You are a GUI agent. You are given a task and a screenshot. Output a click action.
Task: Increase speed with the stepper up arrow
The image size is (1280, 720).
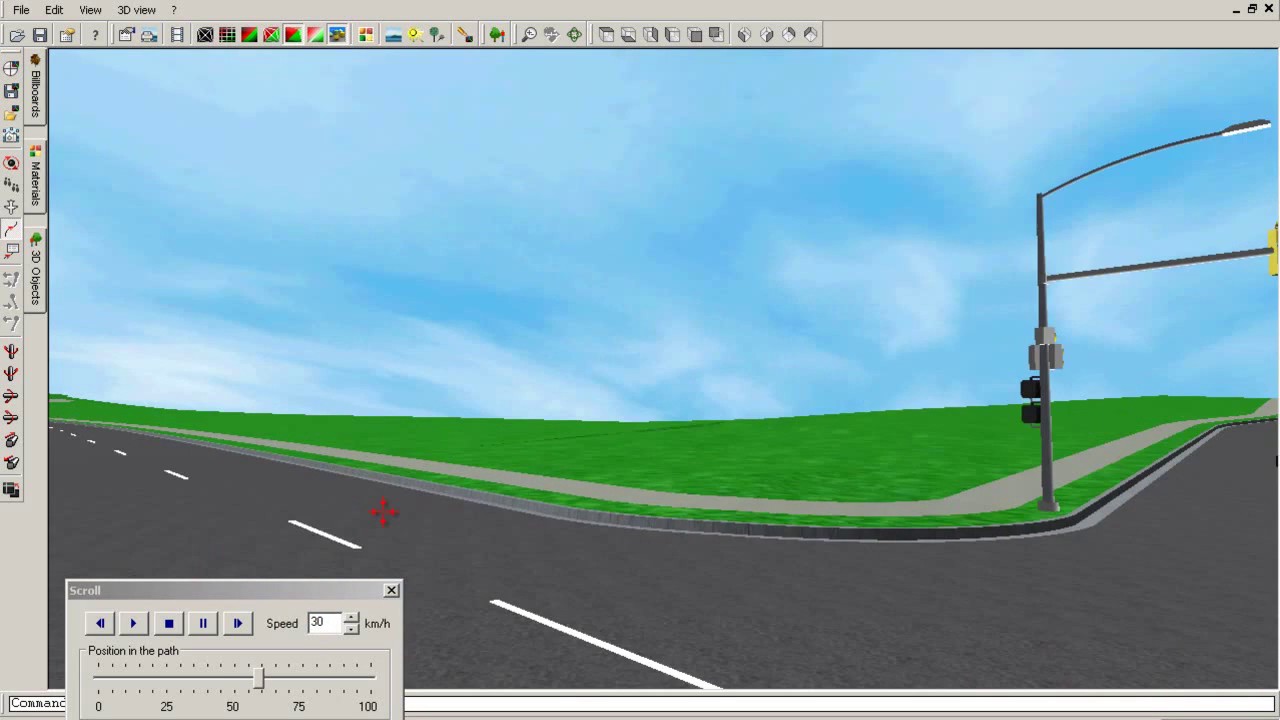pyautogui.click(x=351, y=618)
